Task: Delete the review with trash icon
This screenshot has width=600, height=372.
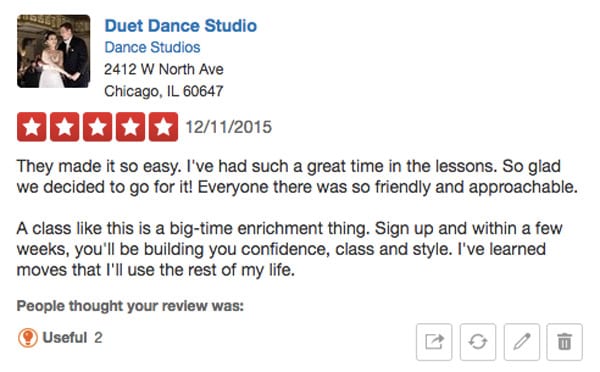Action: (564, 342)
